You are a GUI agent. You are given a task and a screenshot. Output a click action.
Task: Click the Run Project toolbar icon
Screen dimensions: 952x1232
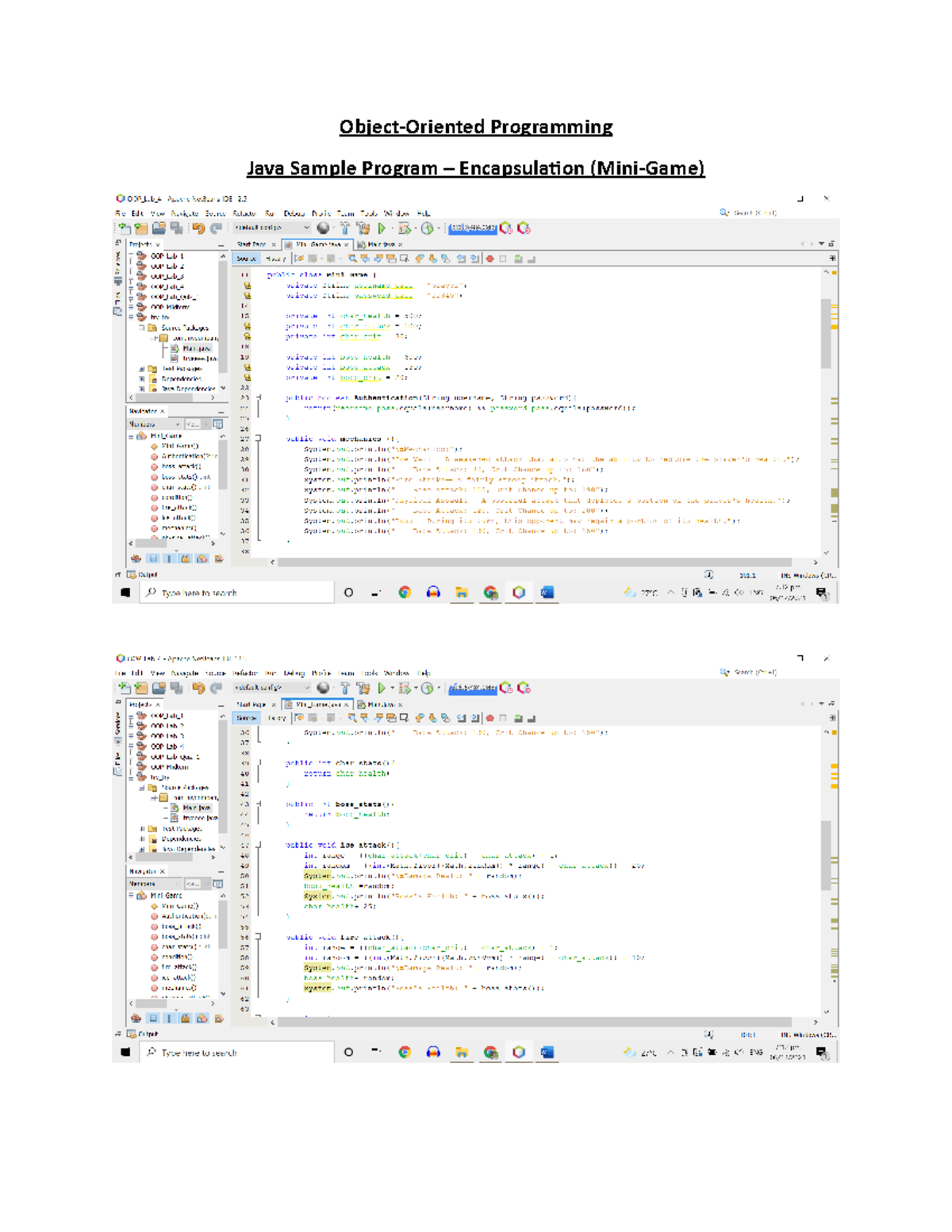point(382,228)
